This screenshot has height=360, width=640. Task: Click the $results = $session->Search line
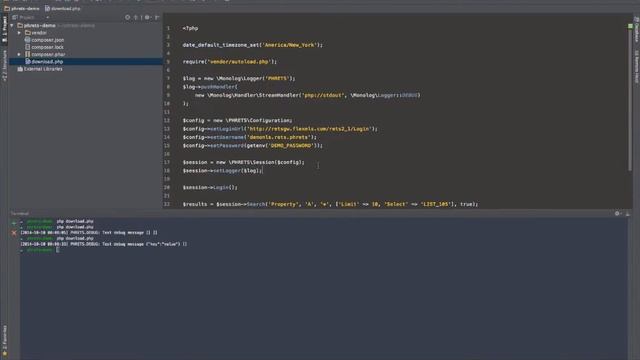pos(330,204)
